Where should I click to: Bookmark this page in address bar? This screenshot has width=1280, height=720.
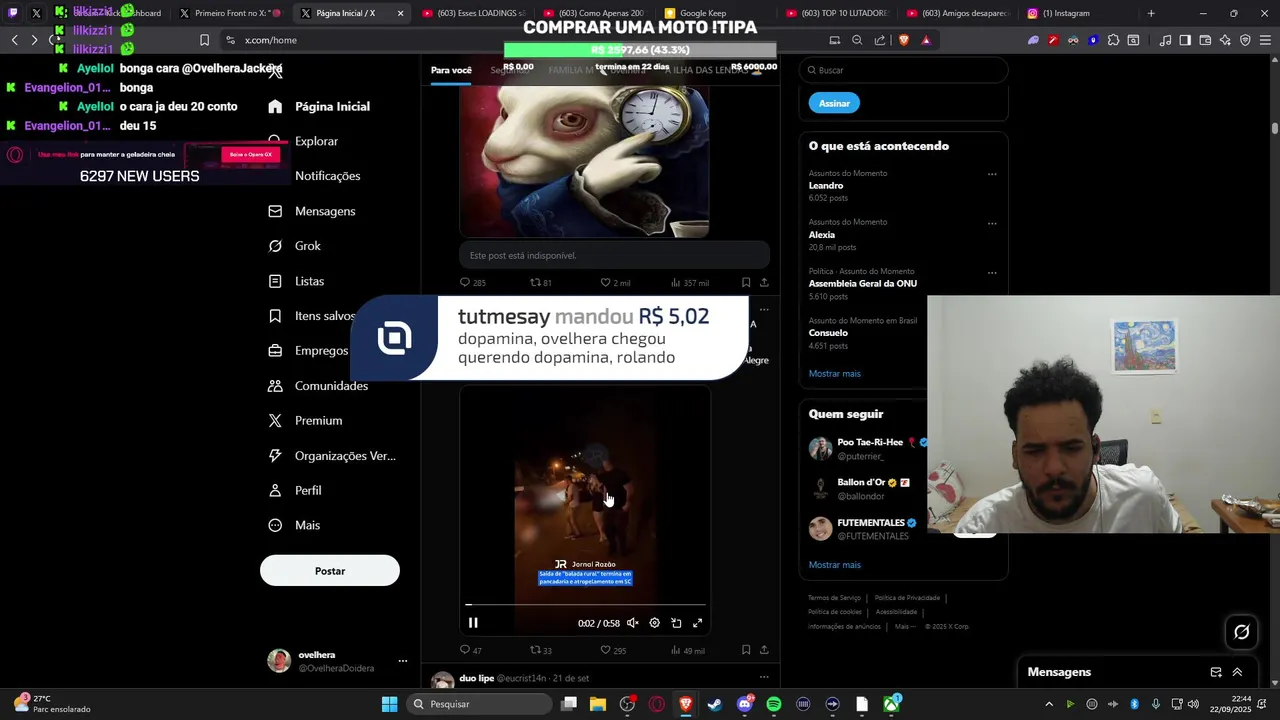(x=204, y=40)
